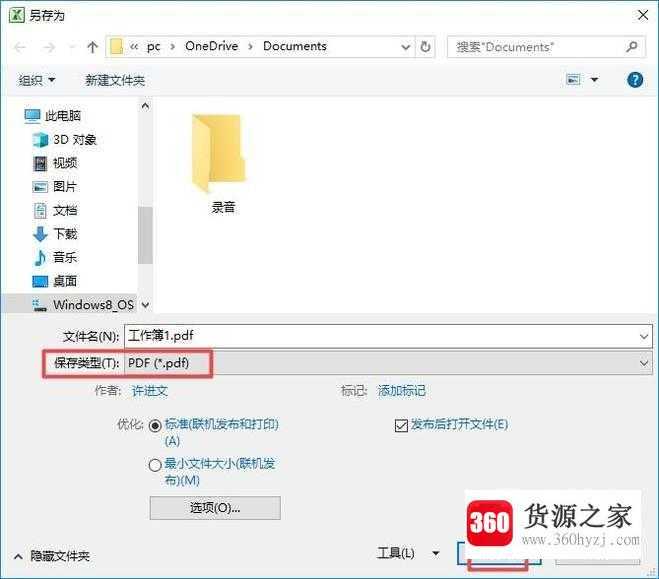659x579 pixels.
Task: Go up one folder level
Action: coord(92,47)
